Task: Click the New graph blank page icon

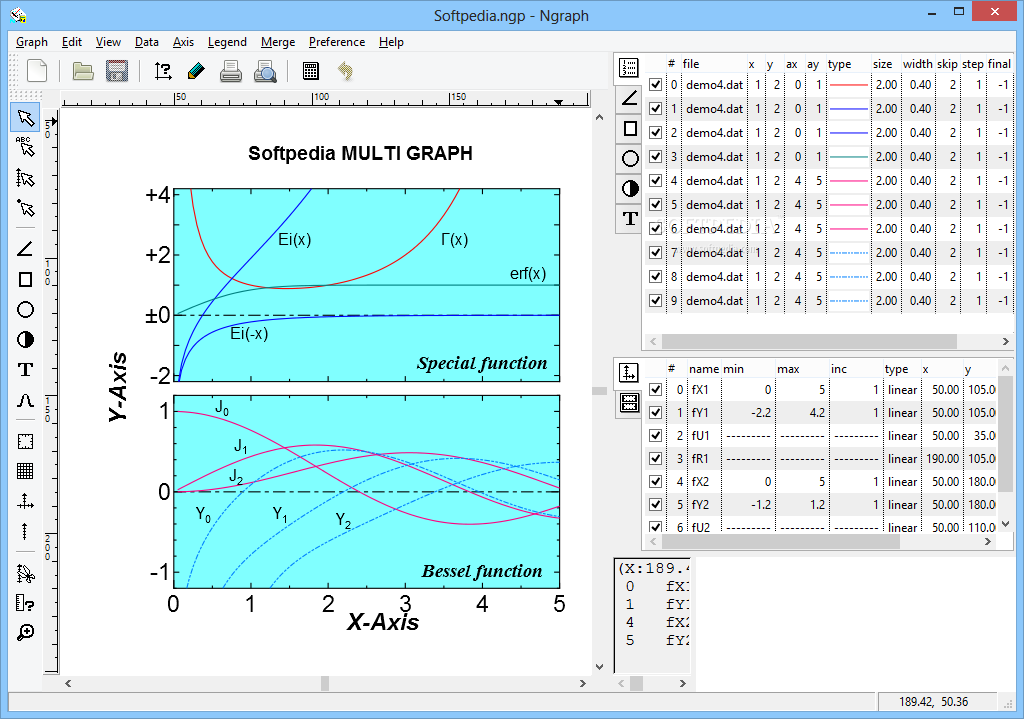Action: coord(37,71)
